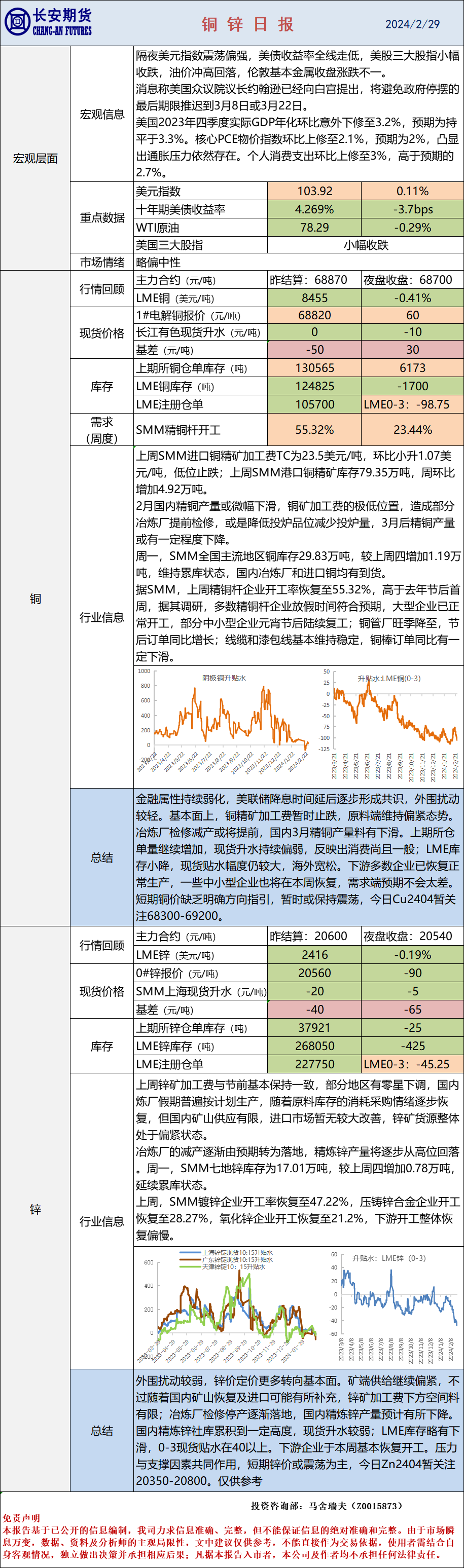Click the LME锌库存 value 268050

pyautogui.click(x=314, y=1046)
